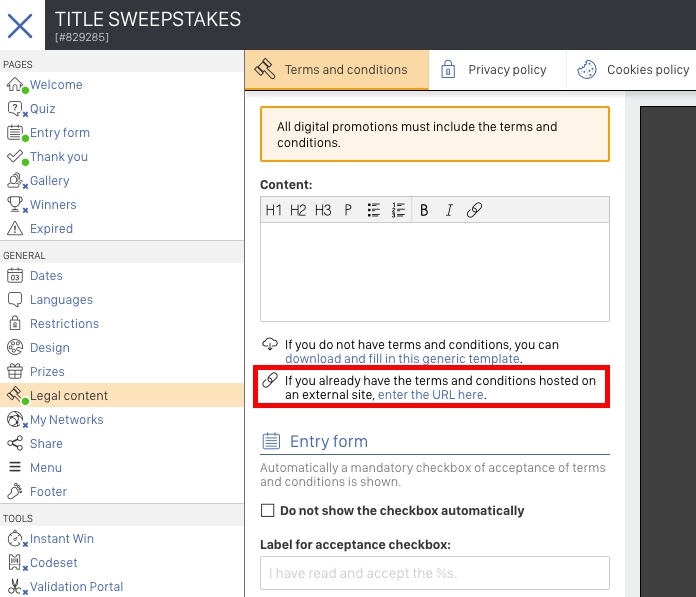The height and width of the screenshot is (597, 696).
Task: Select the Terms and conditions tab
Action: (337, 70)
